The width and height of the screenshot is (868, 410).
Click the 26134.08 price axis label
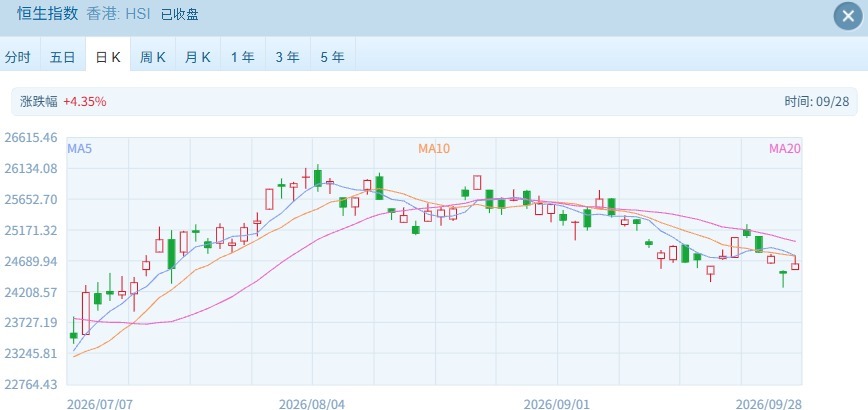tap(31, 168)
